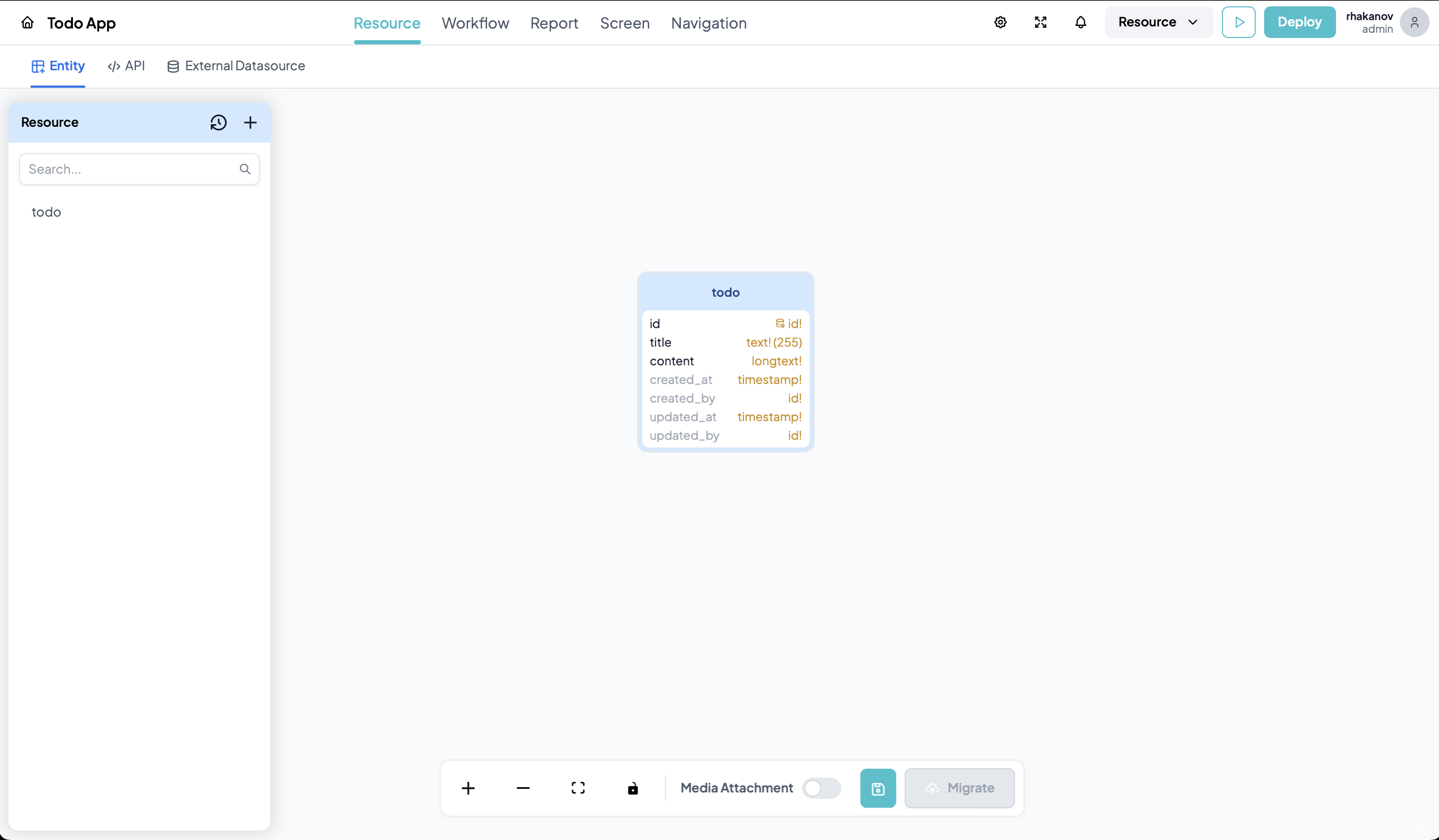Viewport: 1439px width, 840px height.
Task: Expand the todo entity card details
Action: (725, 291)
